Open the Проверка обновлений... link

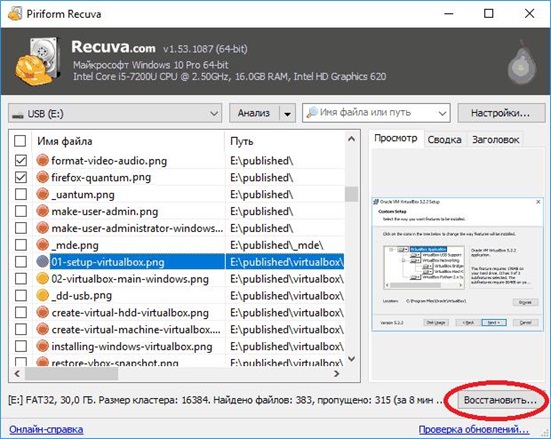click(474, 429)
